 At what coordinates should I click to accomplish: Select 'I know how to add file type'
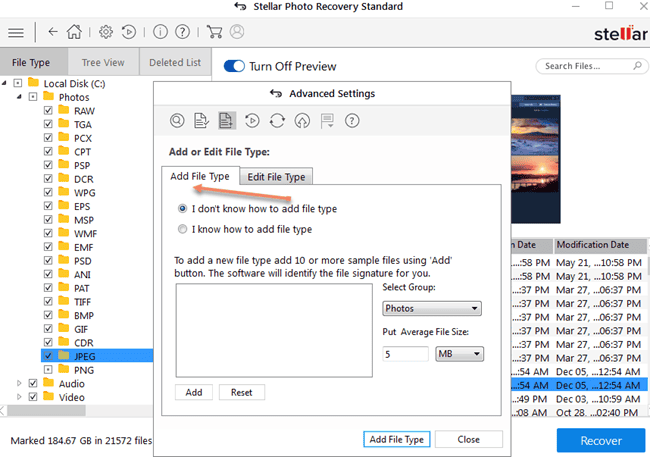pos(182,229)
